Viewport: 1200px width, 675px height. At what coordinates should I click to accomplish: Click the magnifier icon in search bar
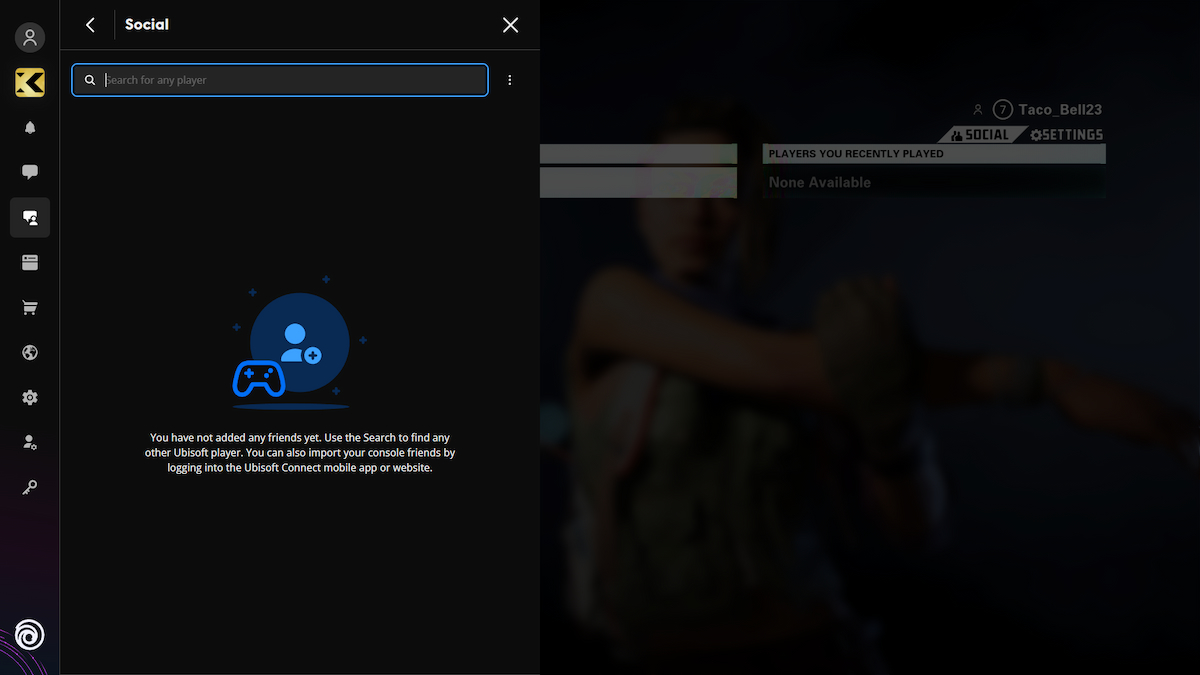coord(90,80)
